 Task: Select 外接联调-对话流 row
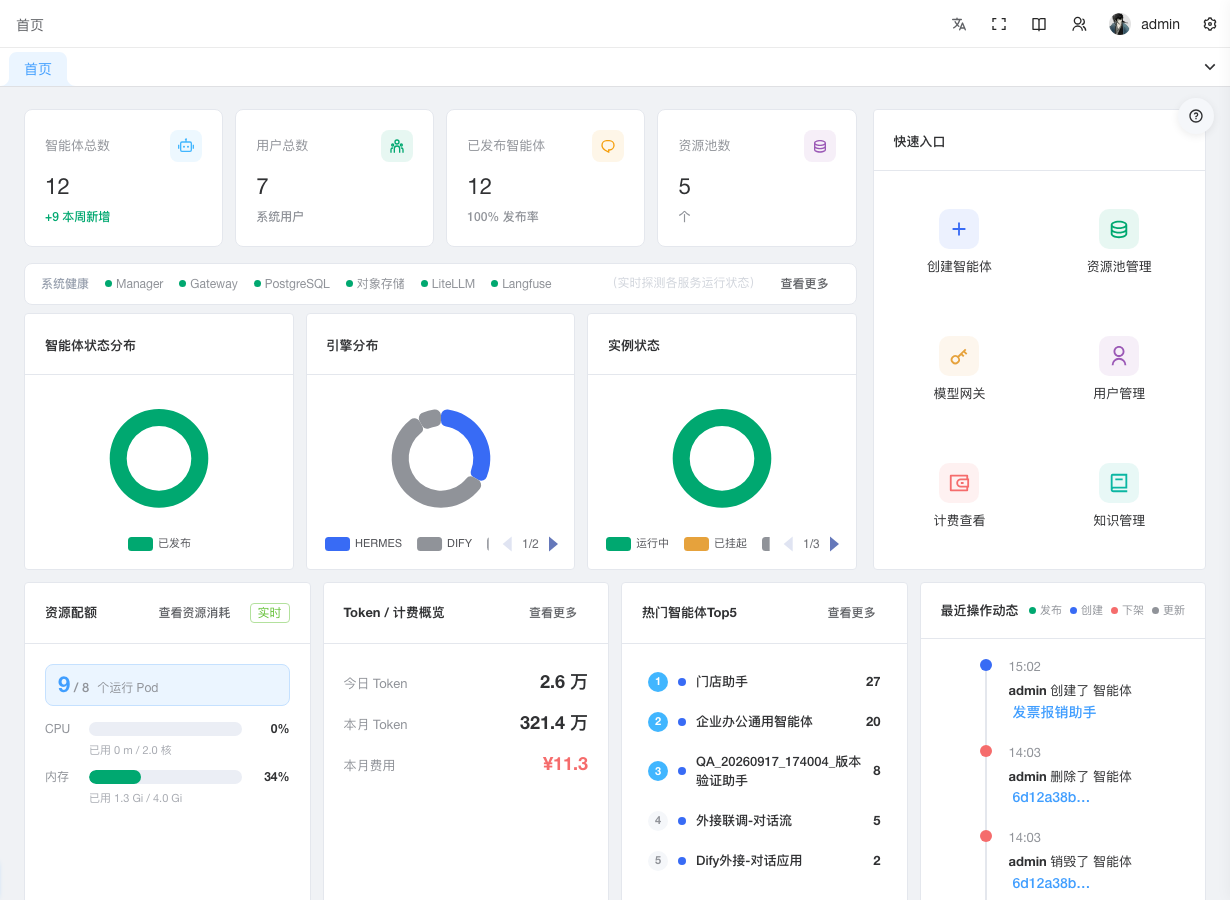pyautogui.click(x=764, y=821)
